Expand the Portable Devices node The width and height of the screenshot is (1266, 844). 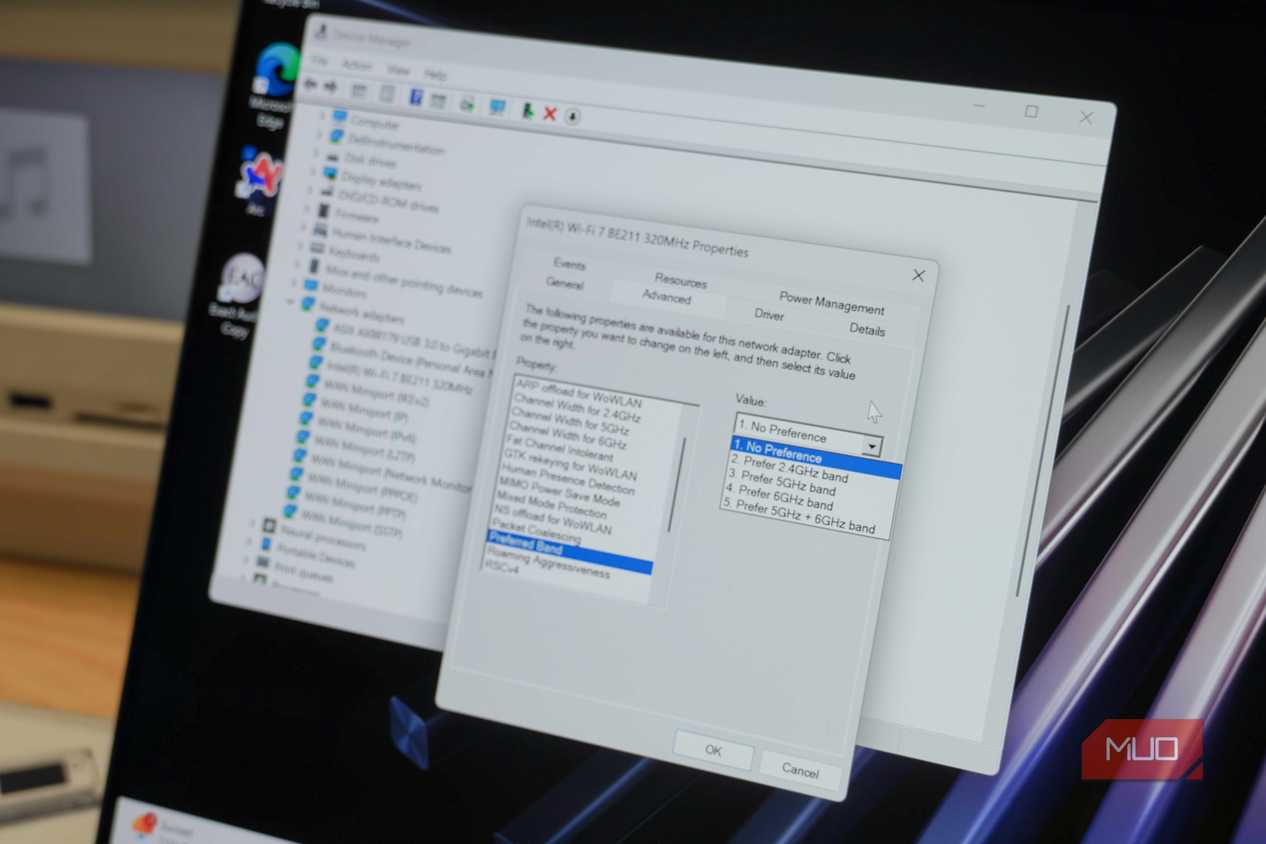pos(248,541)
